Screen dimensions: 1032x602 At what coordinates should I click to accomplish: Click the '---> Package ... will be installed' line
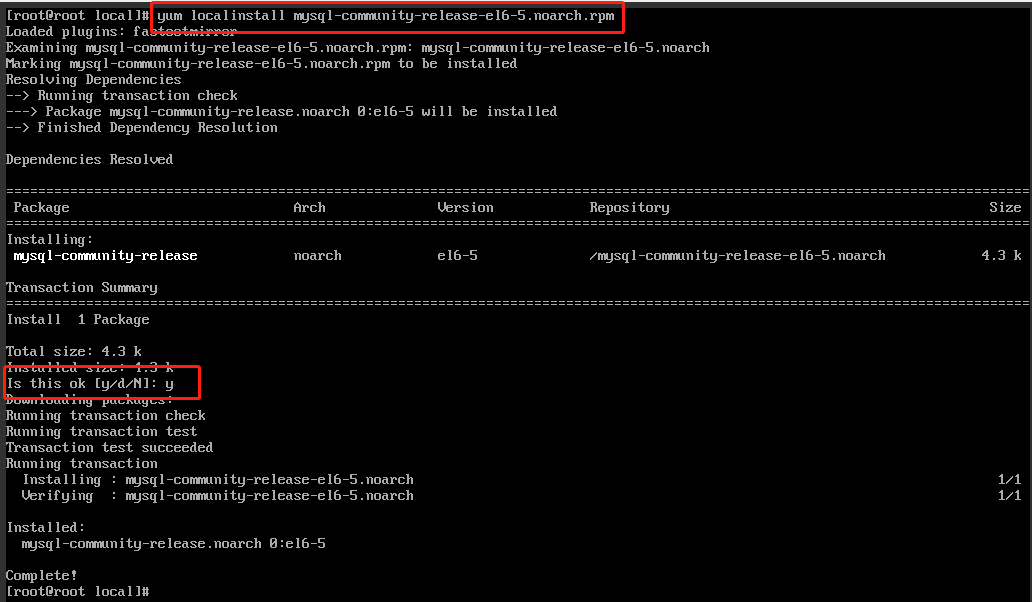pyautogui.click(x=281, y=112)
